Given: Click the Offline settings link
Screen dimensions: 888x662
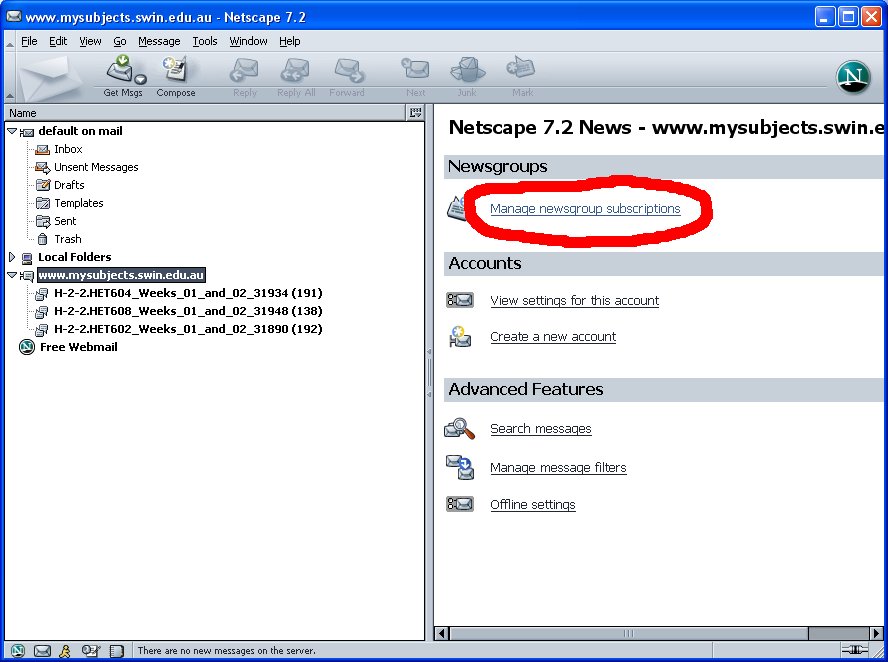Looking at the screenshot, I should 532,505.
